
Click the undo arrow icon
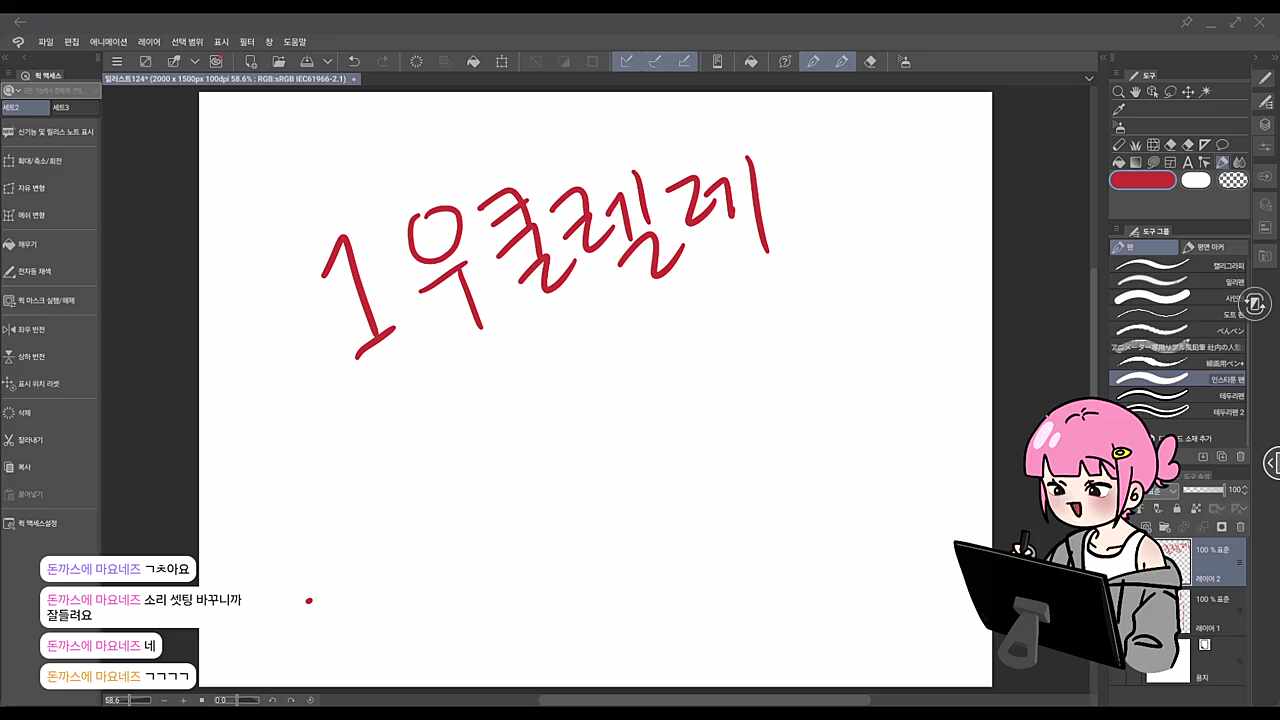(x=354, y=62)
